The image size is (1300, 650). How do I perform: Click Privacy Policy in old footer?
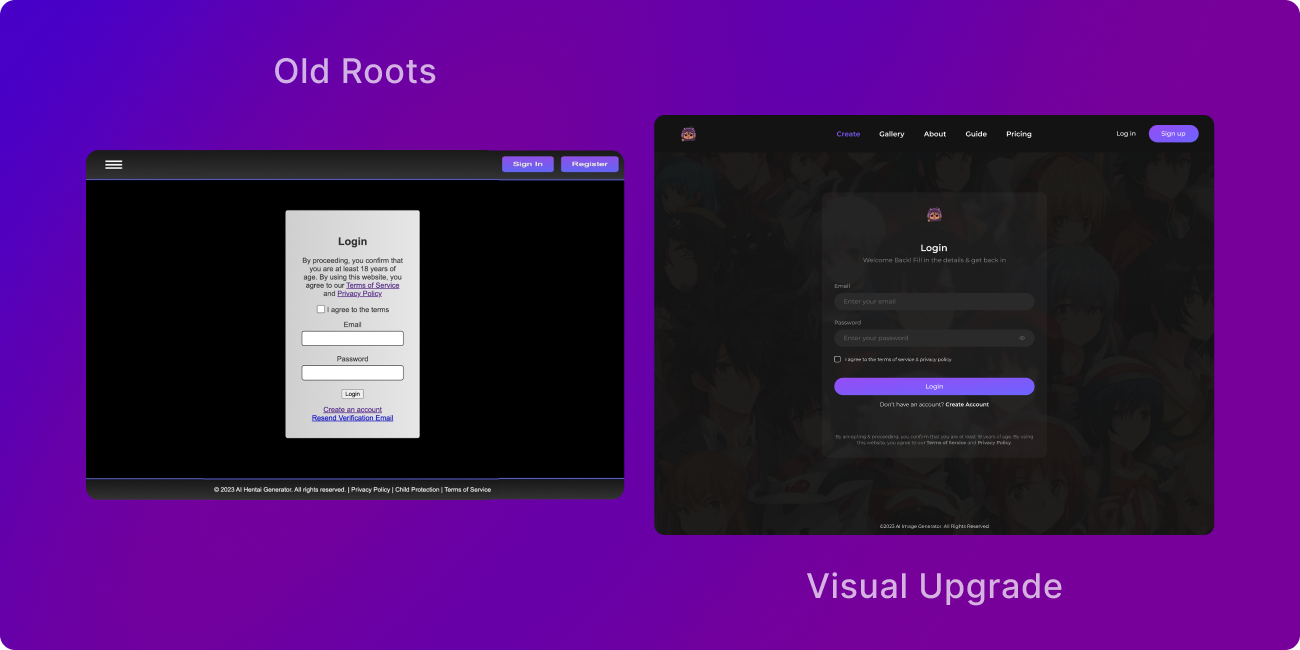click(370, 490)
